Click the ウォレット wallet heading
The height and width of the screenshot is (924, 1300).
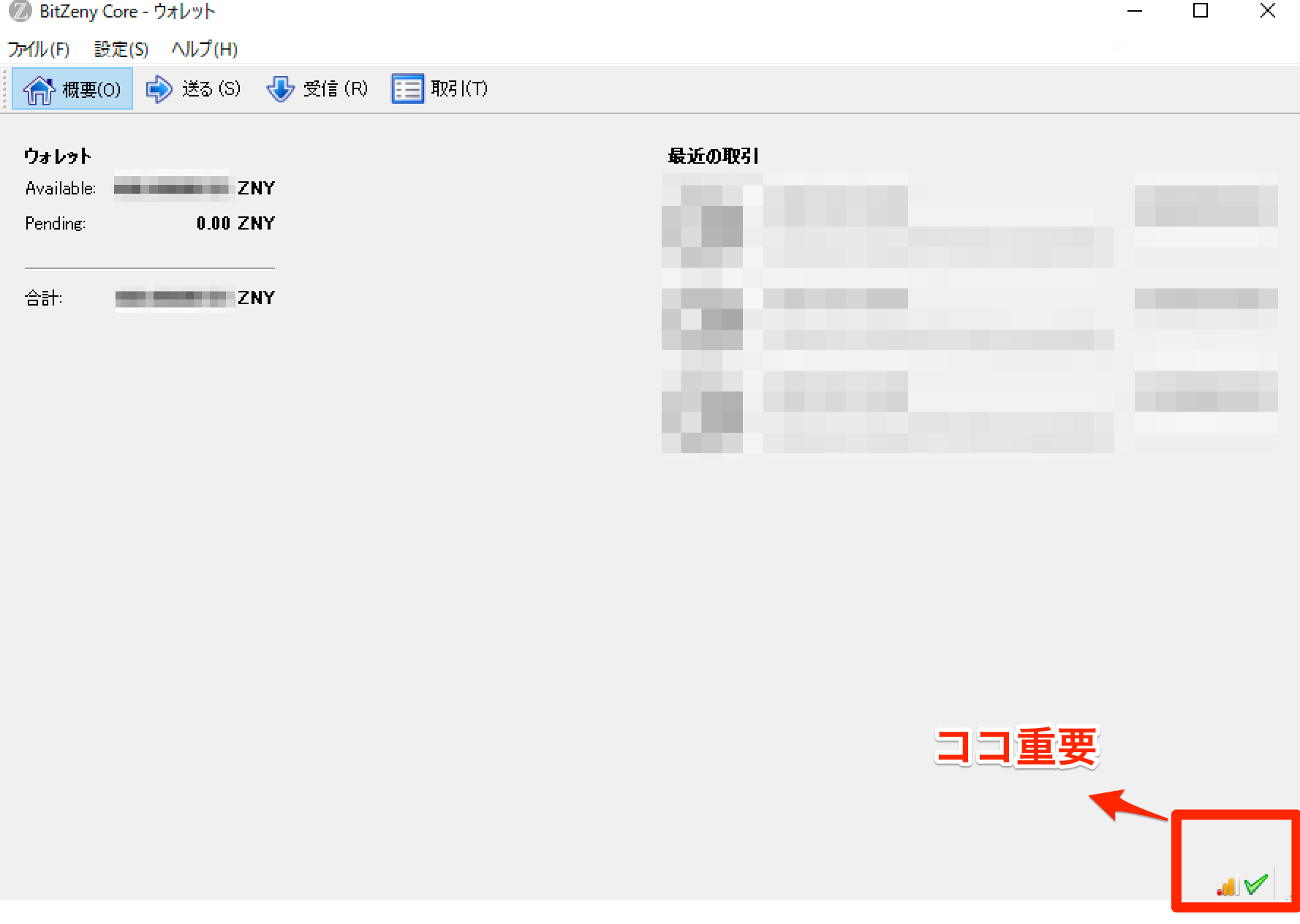[x=58, y=156]
